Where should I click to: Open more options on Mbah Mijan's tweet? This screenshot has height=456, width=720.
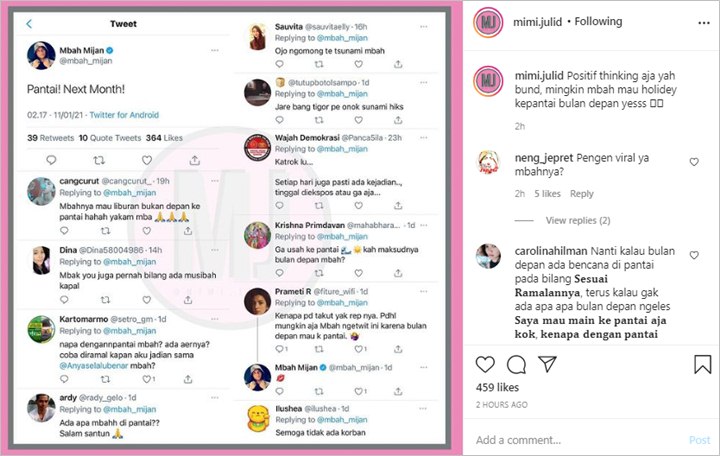pos(214,51)
